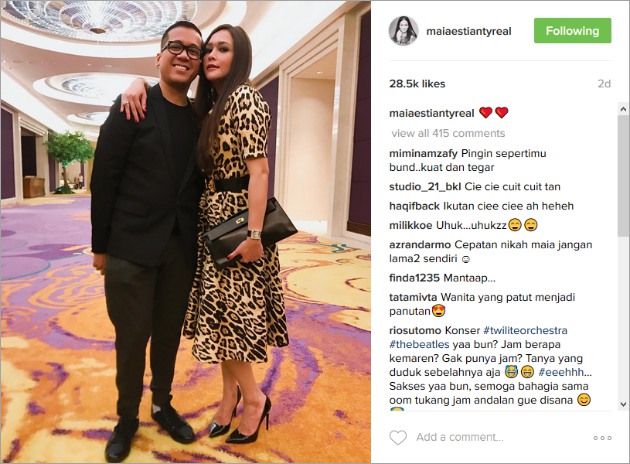Open maiaestiantyreal username in header
This screenshot has width=630, height=464.
468,31
